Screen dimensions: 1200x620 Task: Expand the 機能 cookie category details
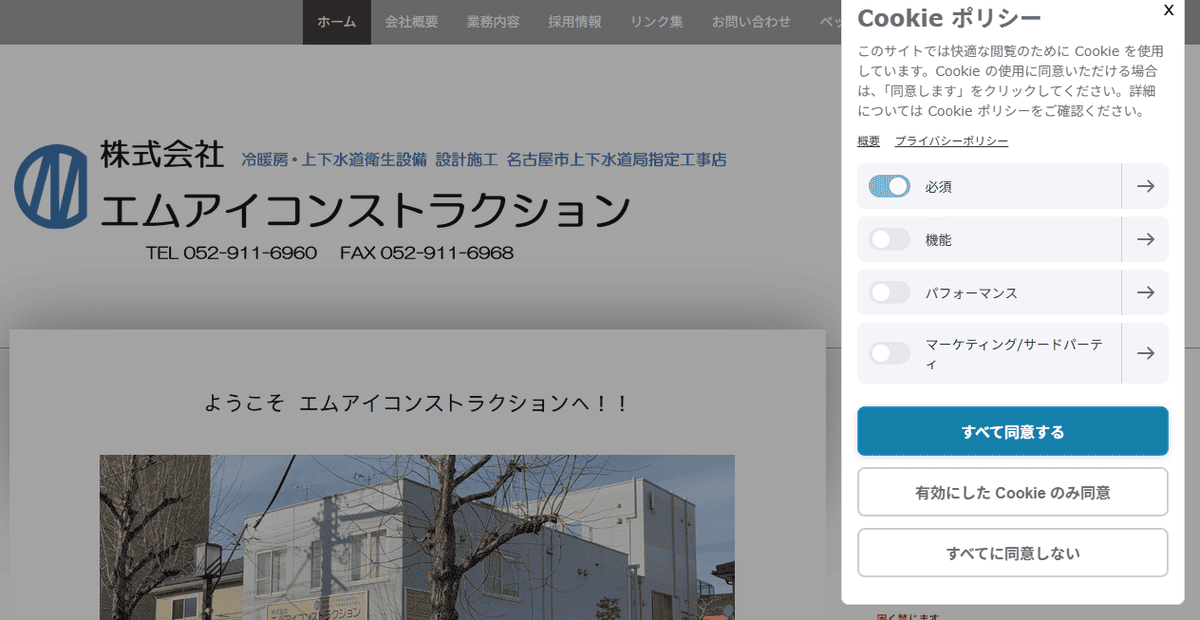[1146, 239]
